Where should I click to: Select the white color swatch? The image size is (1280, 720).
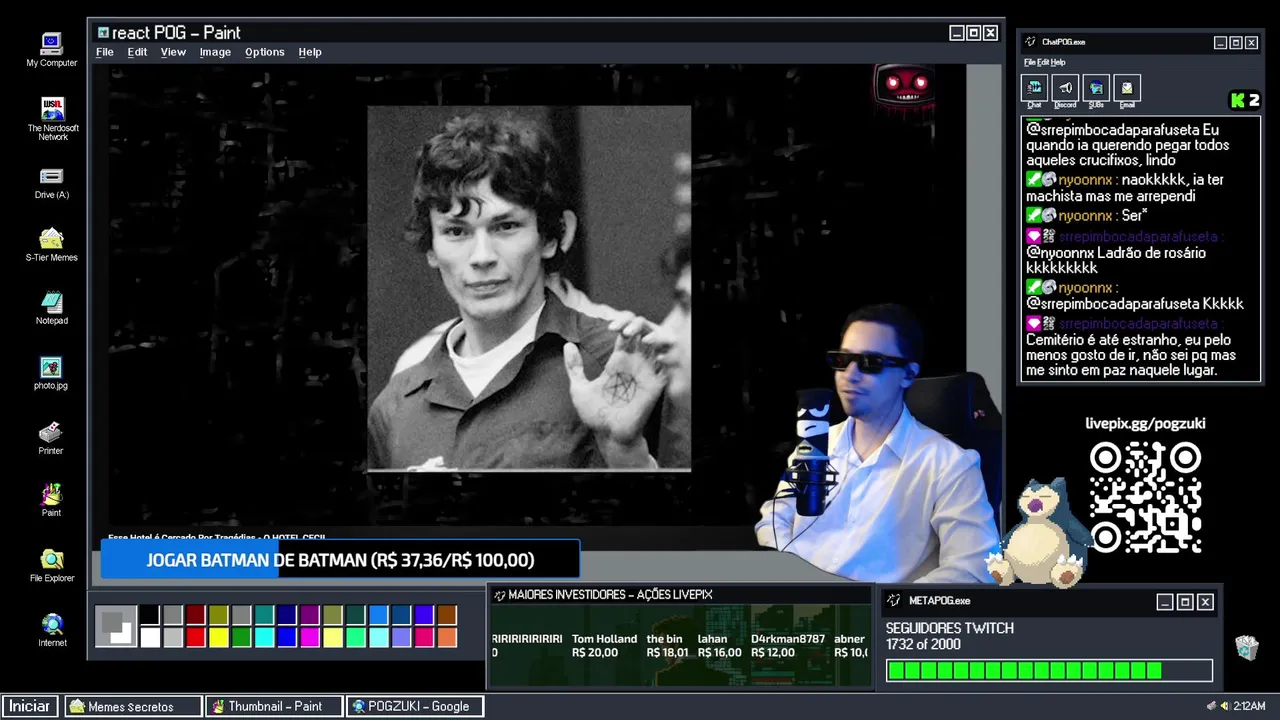point(150,637)
